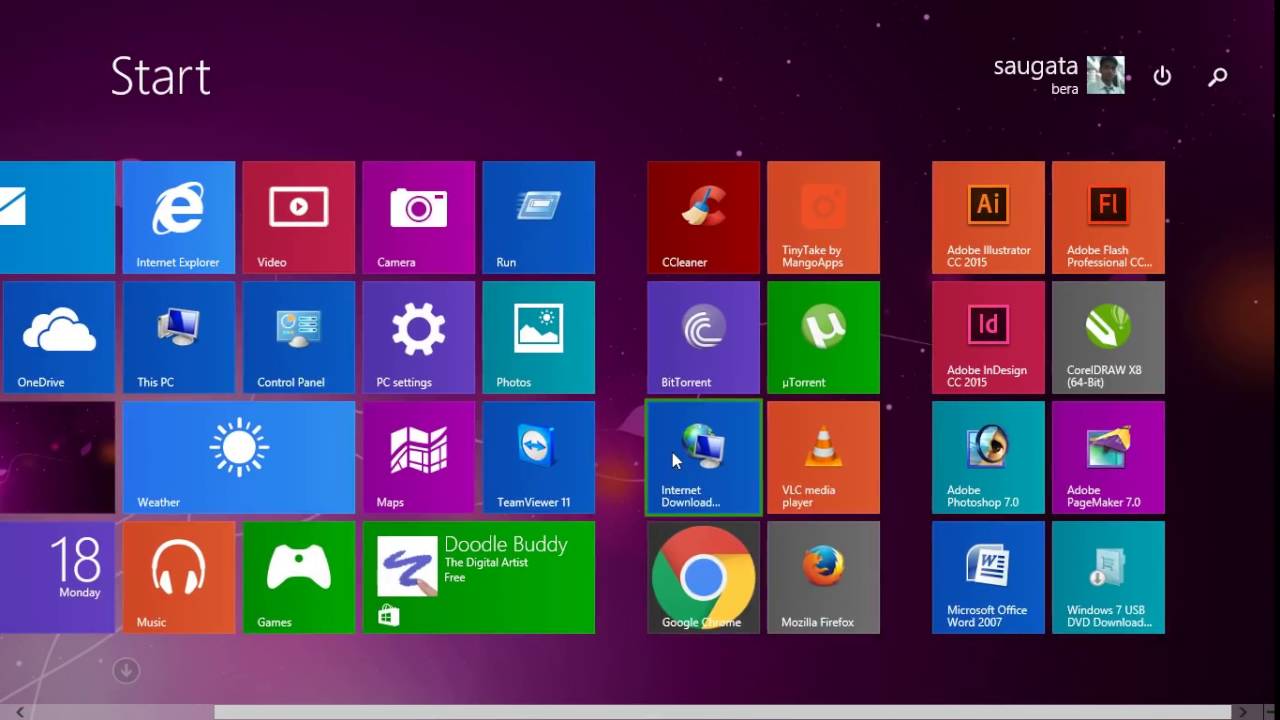Launch Adobe PageMaker 7.0

pyautogui.click(x=1109, y=457)
